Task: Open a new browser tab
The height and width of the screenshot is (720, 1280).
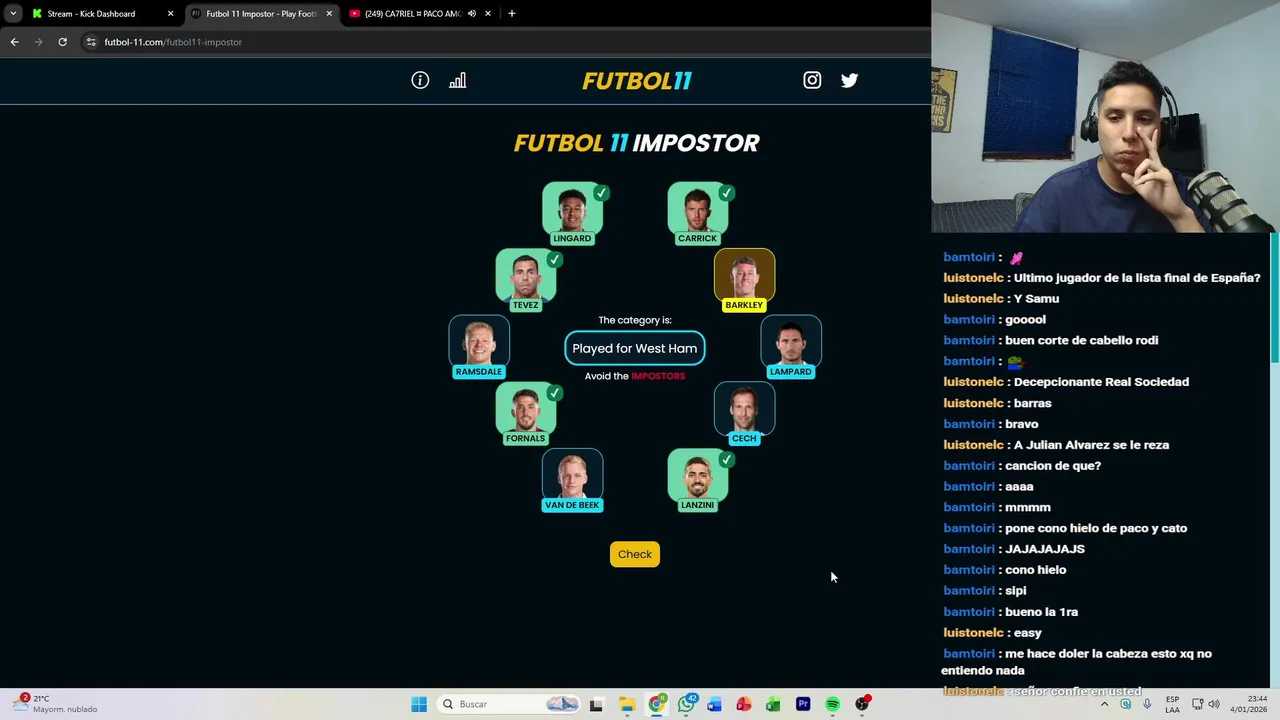Action: coord(512,14)
